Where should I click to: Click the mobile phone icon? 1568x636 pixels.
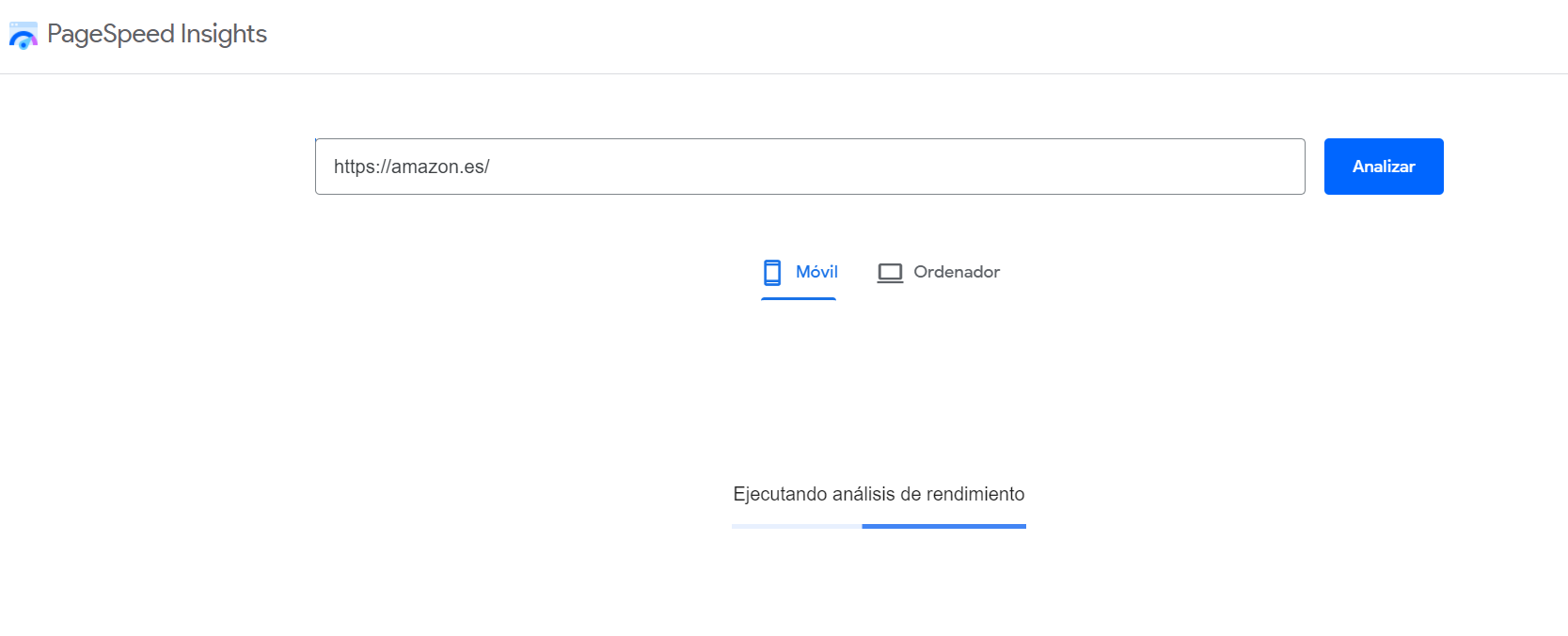[772, 273]
